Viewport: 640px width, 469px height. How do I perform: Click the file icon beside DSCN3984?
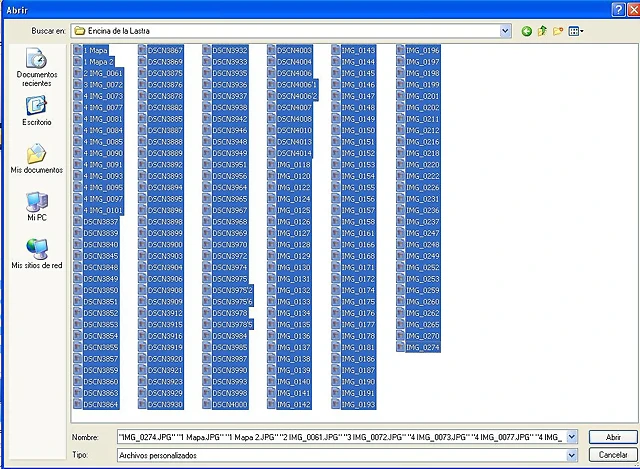(x=207, y=336)
